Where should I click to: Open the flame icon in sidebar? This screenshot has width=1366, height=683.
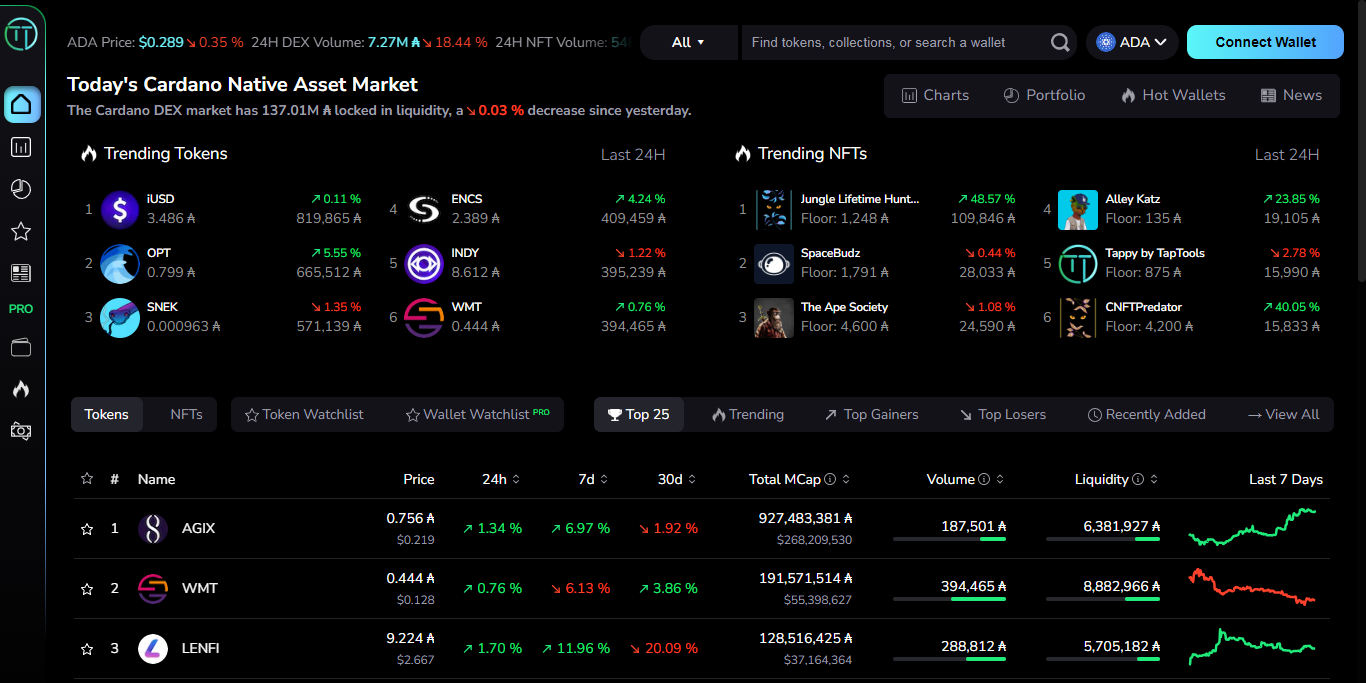click(21, 389)
